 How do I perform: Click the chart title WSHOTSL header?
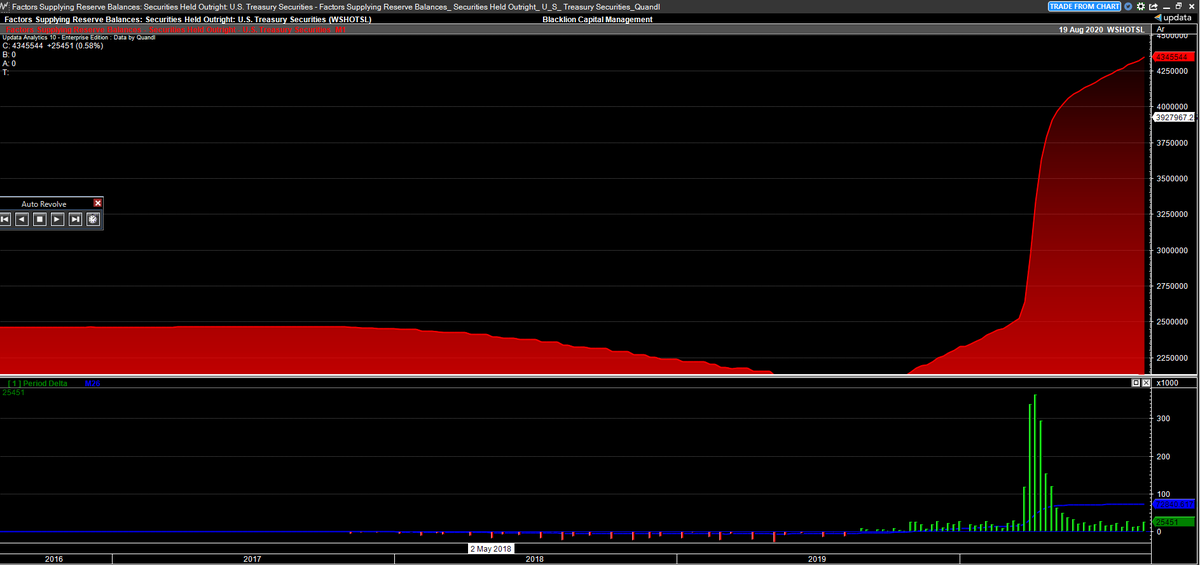click(187, 19)
